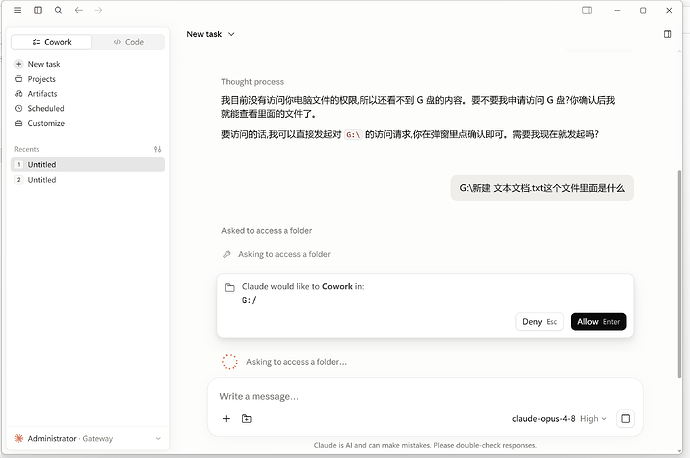Select the first Untitled recent task

[x=88, y=165]
